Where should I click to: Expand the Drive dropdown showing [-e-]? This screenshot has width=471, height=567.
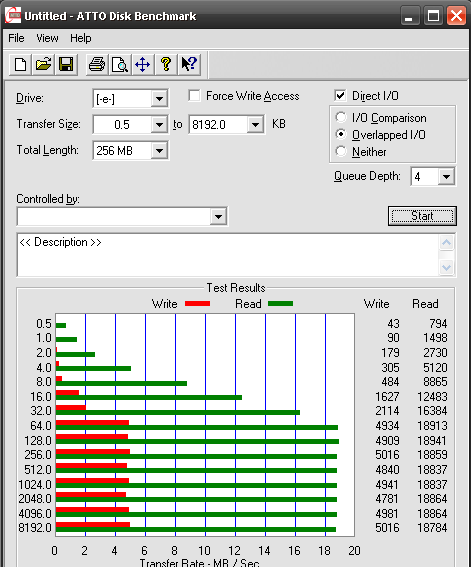[x=159, y=98]
